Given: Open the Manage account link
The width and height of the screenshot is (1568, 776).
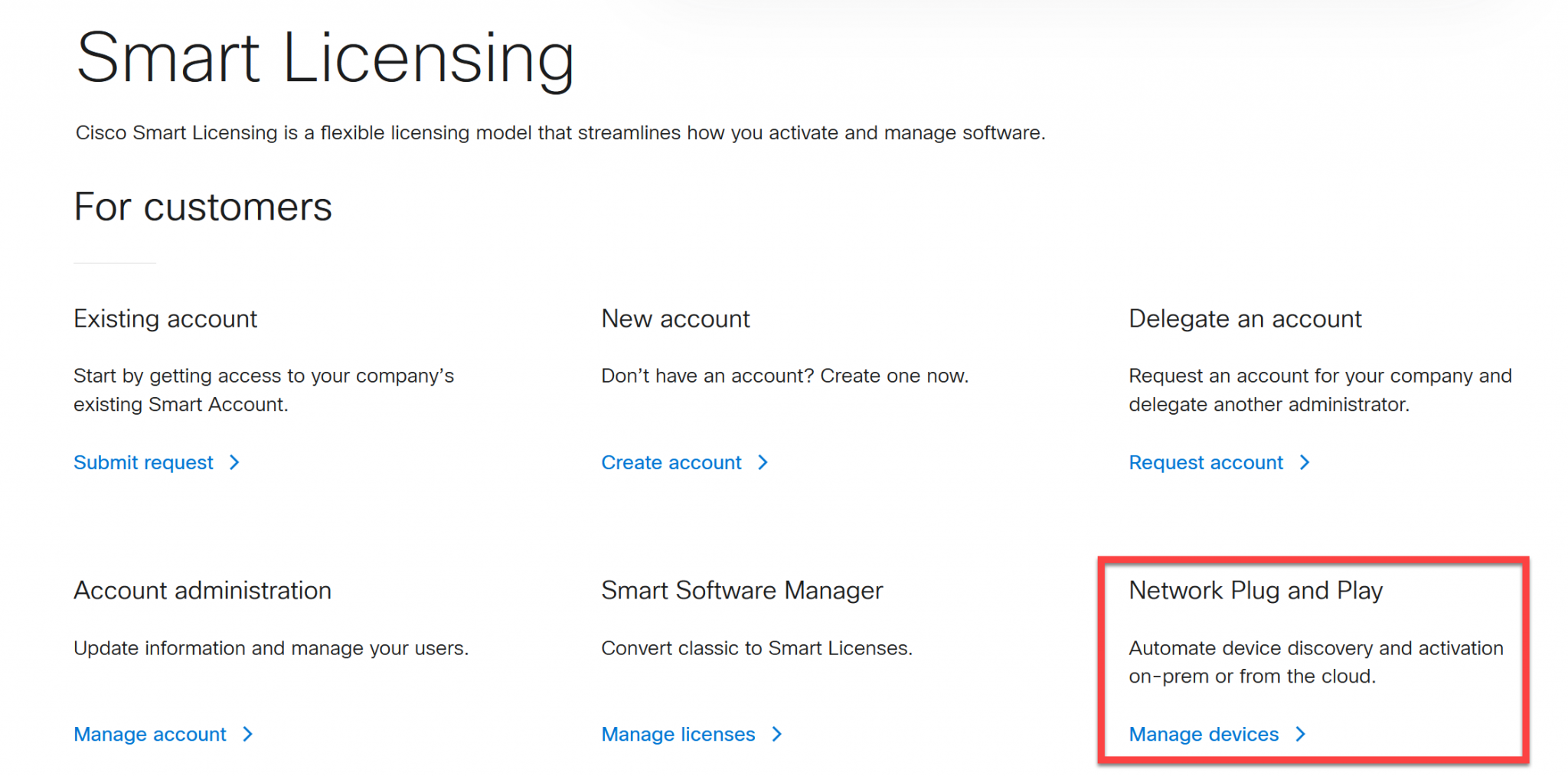Looking at the screenshot, I should pyautogui.click(x=149, y=734).
